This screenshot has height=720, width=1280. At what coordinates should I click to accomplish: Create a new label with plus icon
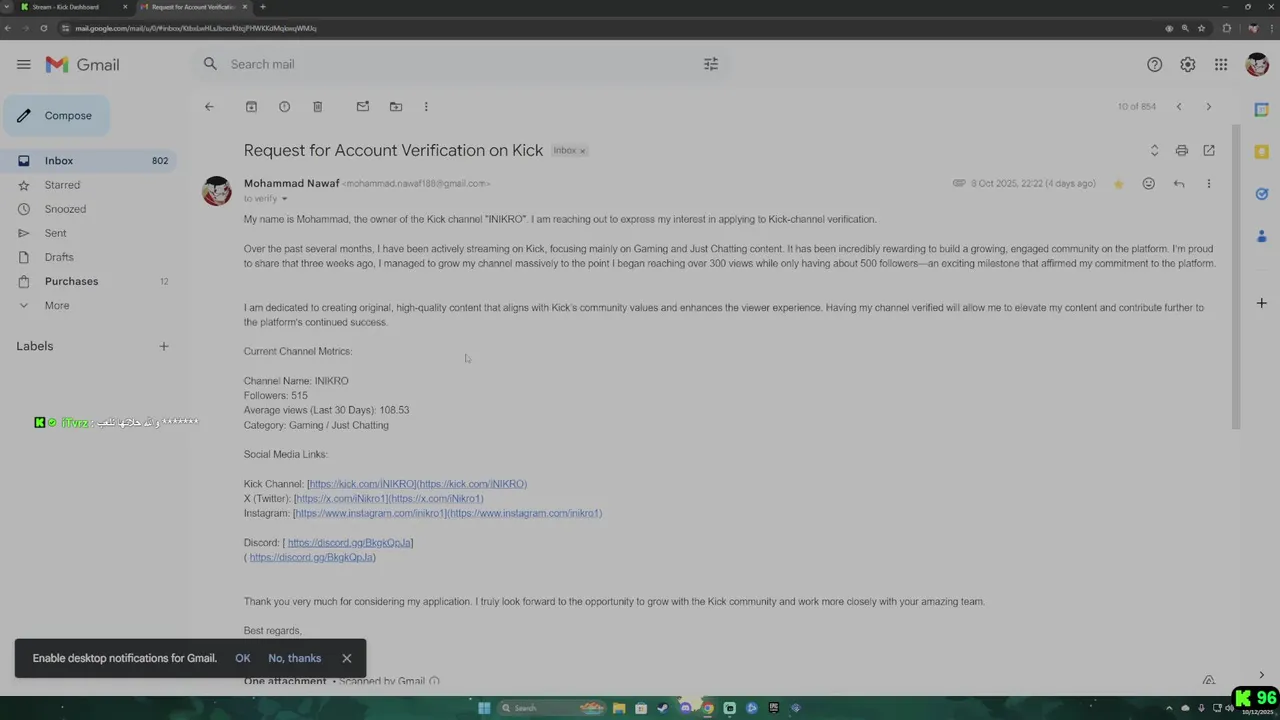point(164,346)
